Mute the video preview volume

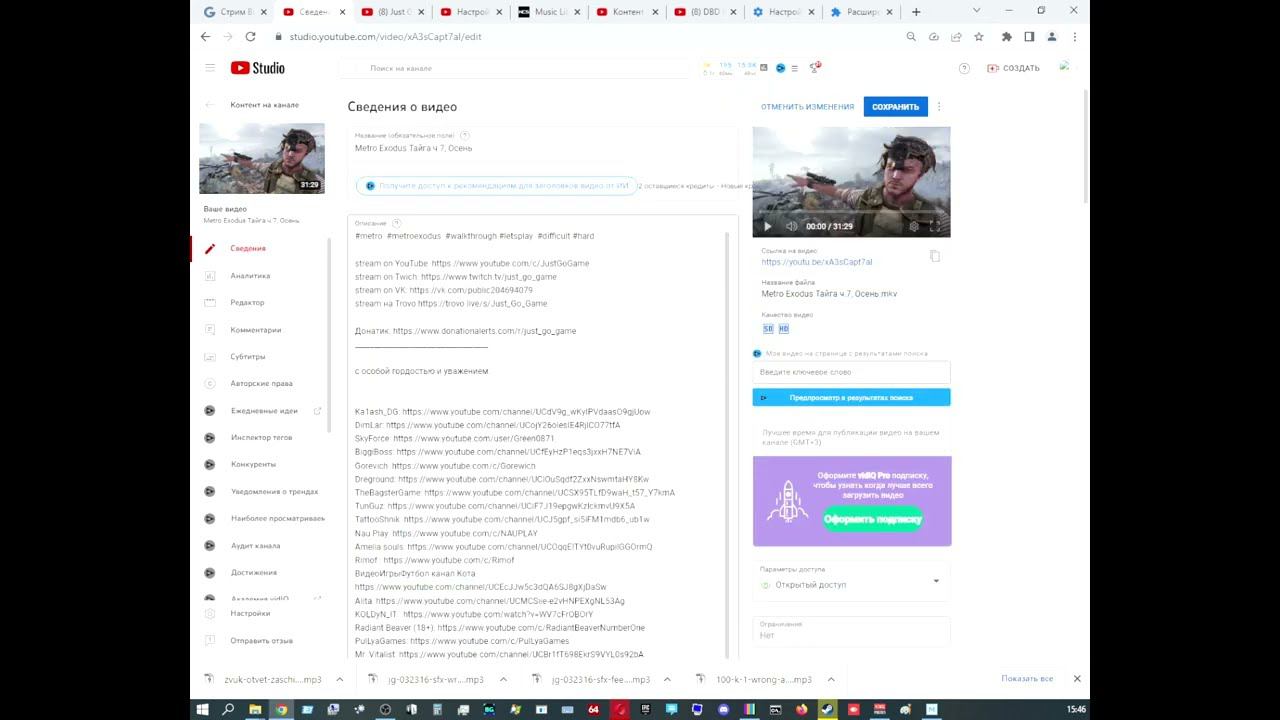pos(792,227)
